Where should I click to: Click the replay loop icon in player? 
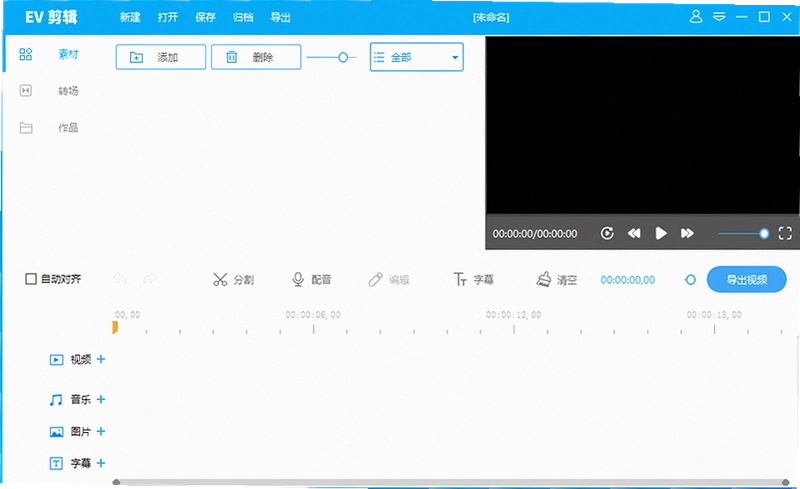point(607,233)
